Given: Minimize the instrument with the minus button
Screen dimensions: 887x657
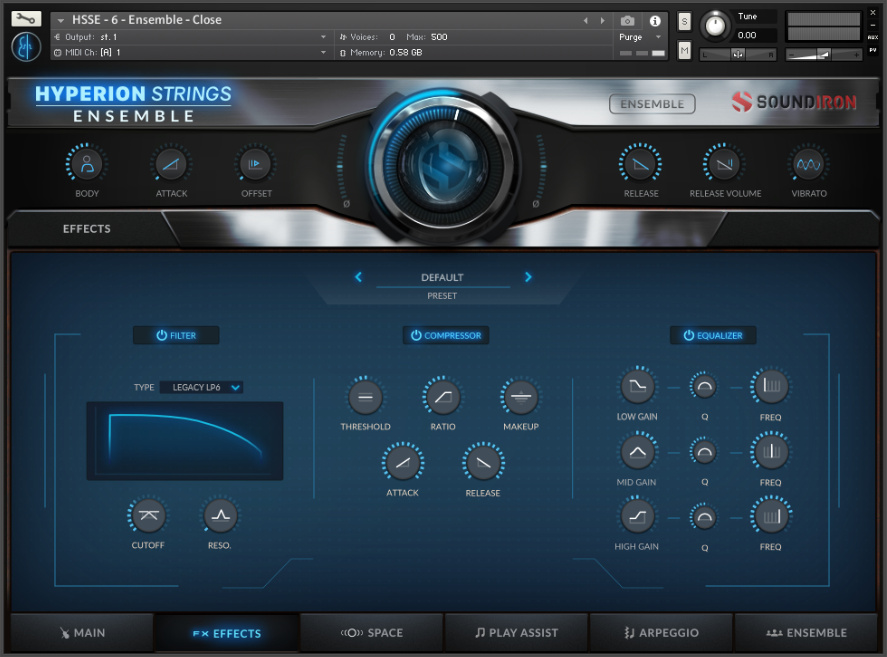Looking at the screenshot, I should pyautogui.click(x=873, y=25).
